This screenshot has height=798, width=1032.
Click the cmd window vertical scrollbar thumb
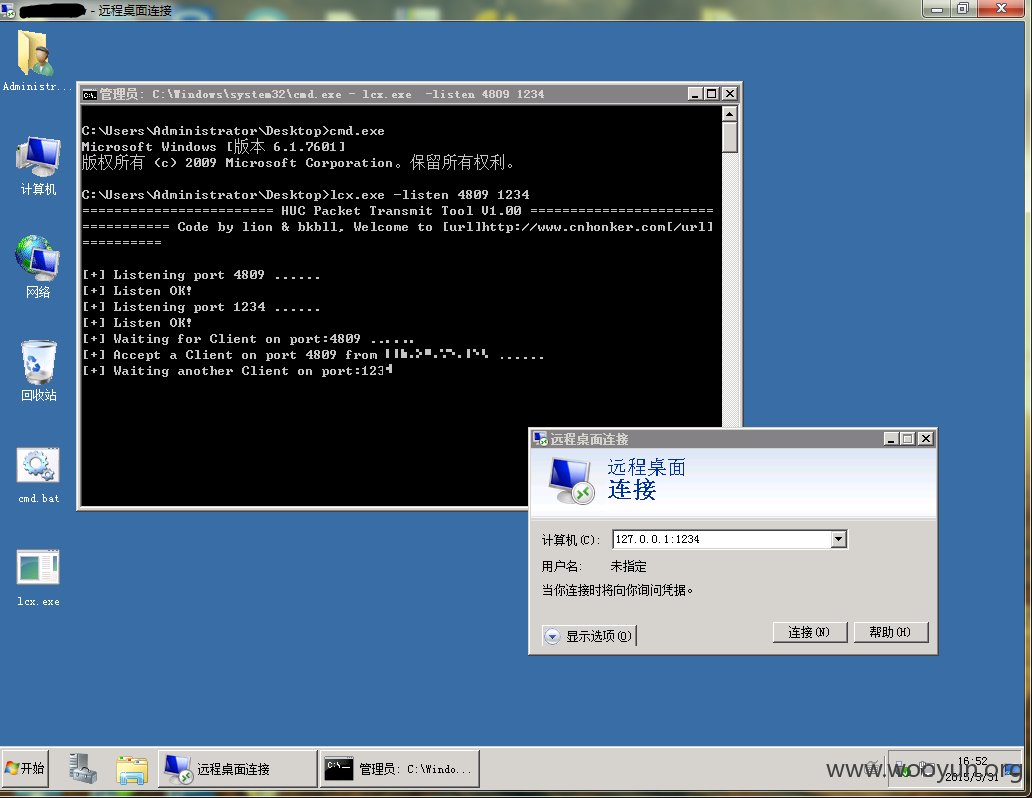tap(729, 137)
